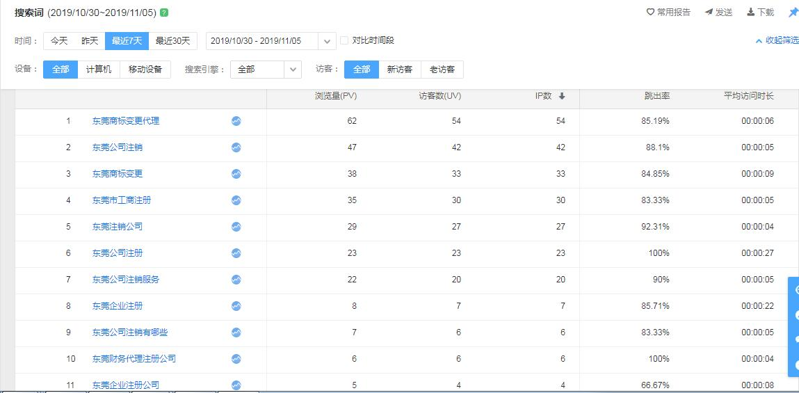Select 计算机 device filter
Screen dimensions: 799x393
[x=99, y=70]
